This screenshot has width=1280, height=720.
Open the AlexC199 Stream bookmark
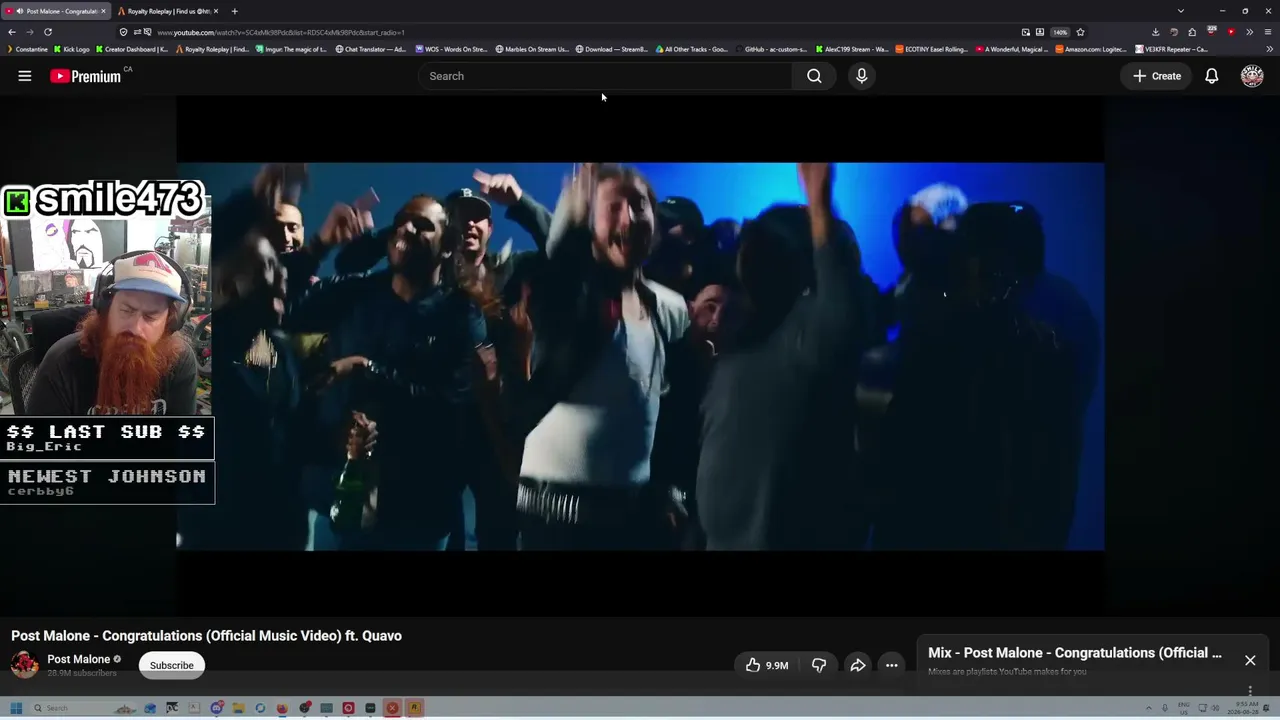tap(851, 49)
